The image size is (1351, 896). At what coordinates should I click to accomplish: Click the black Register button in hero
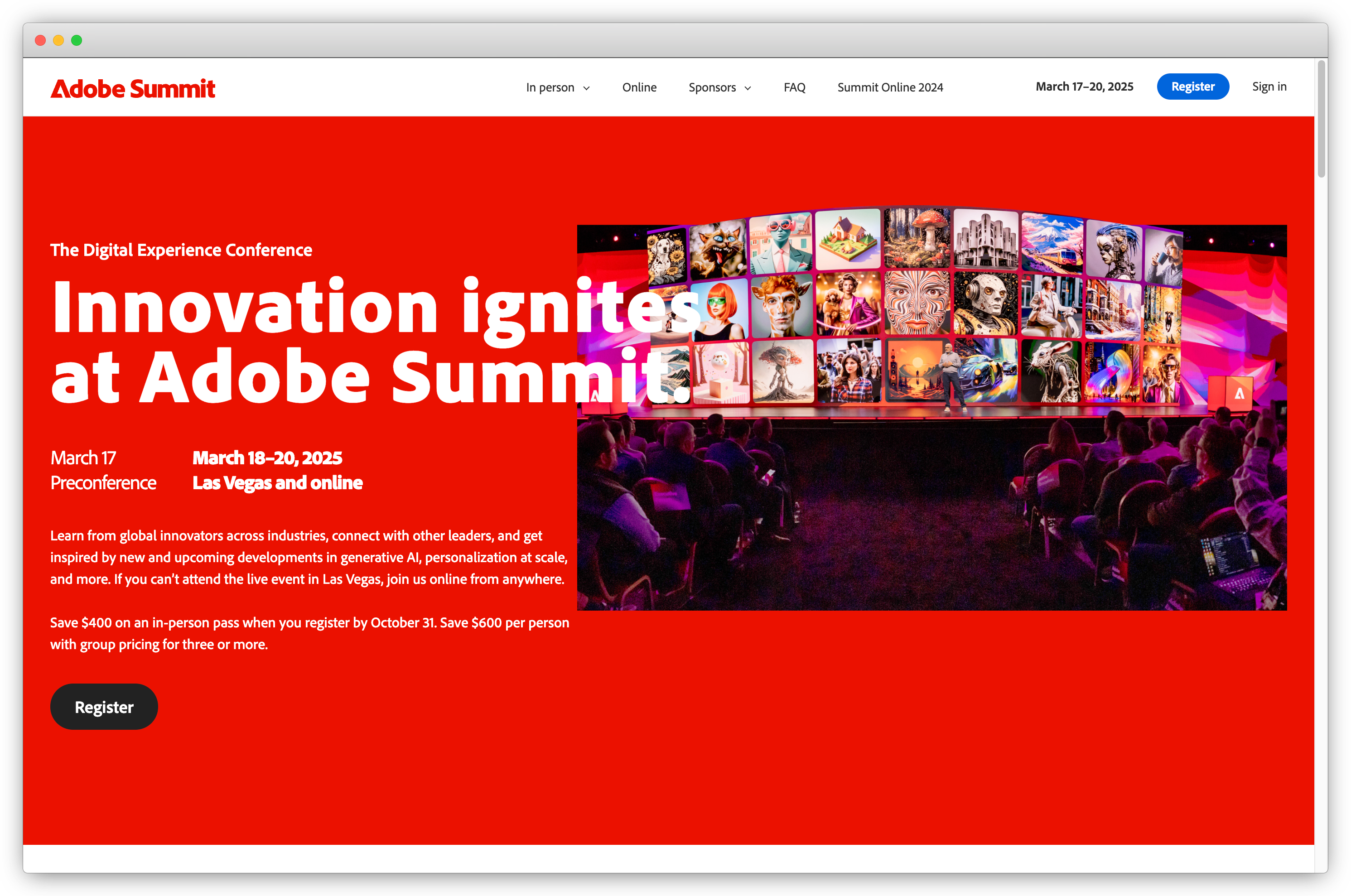104,707
